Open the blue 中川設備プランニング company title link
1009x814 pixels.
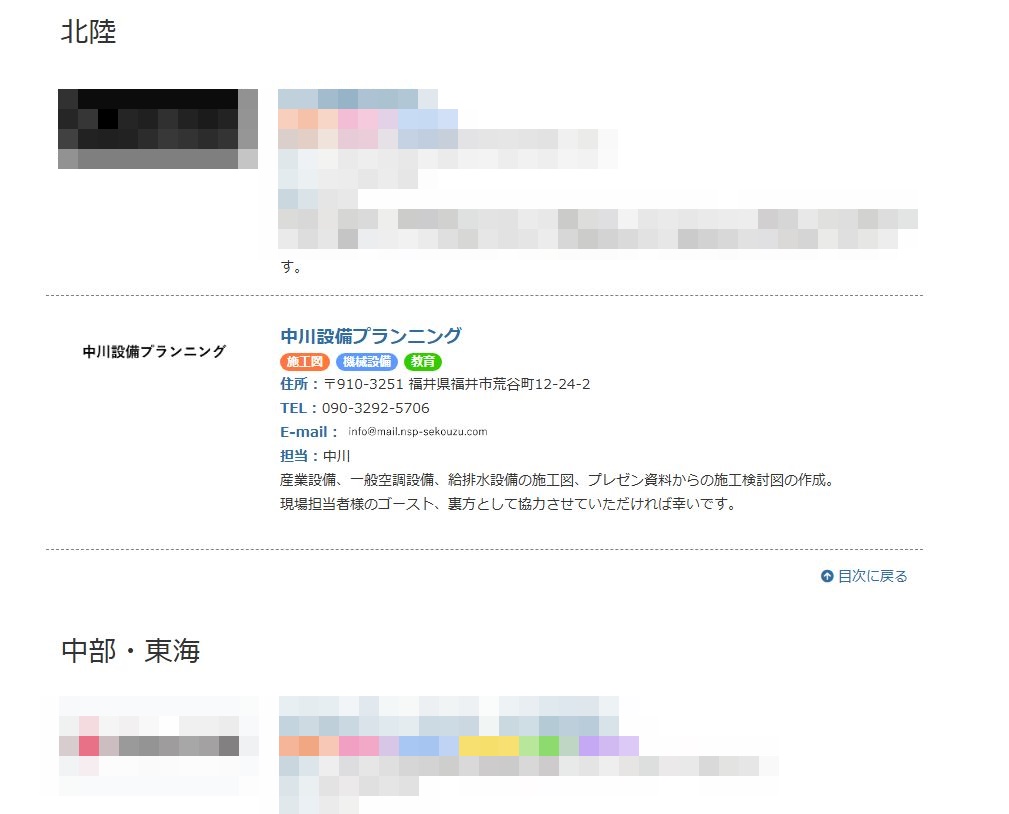click(371, 335)
